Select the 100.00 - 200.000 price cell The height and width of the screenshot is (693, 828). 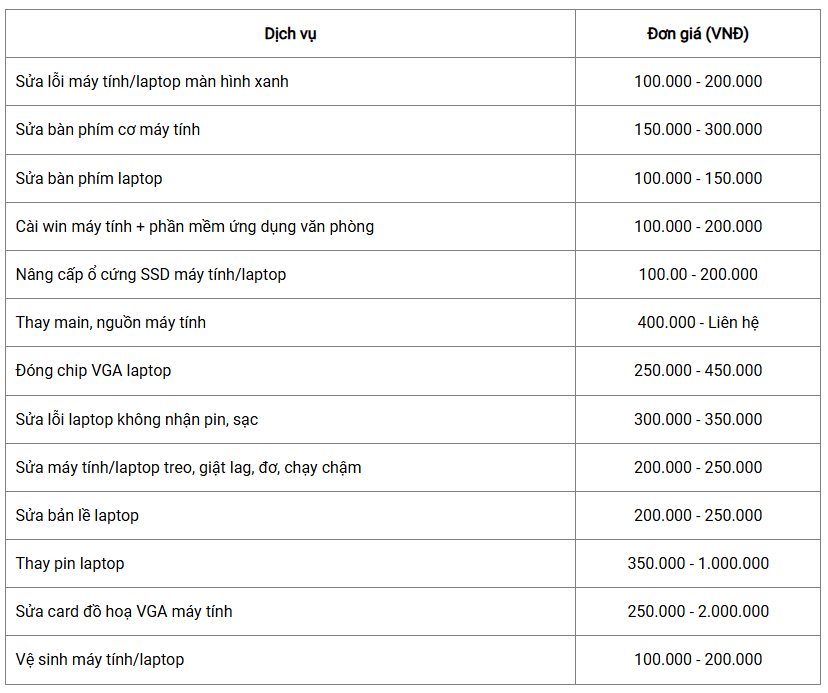[x=698, y=275]
